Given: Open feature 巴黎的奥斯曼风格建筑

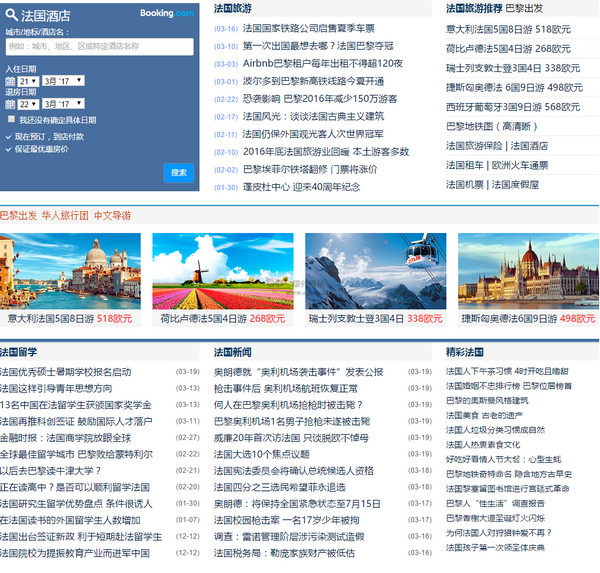Looking at the screenshot, I should [487, 400].
